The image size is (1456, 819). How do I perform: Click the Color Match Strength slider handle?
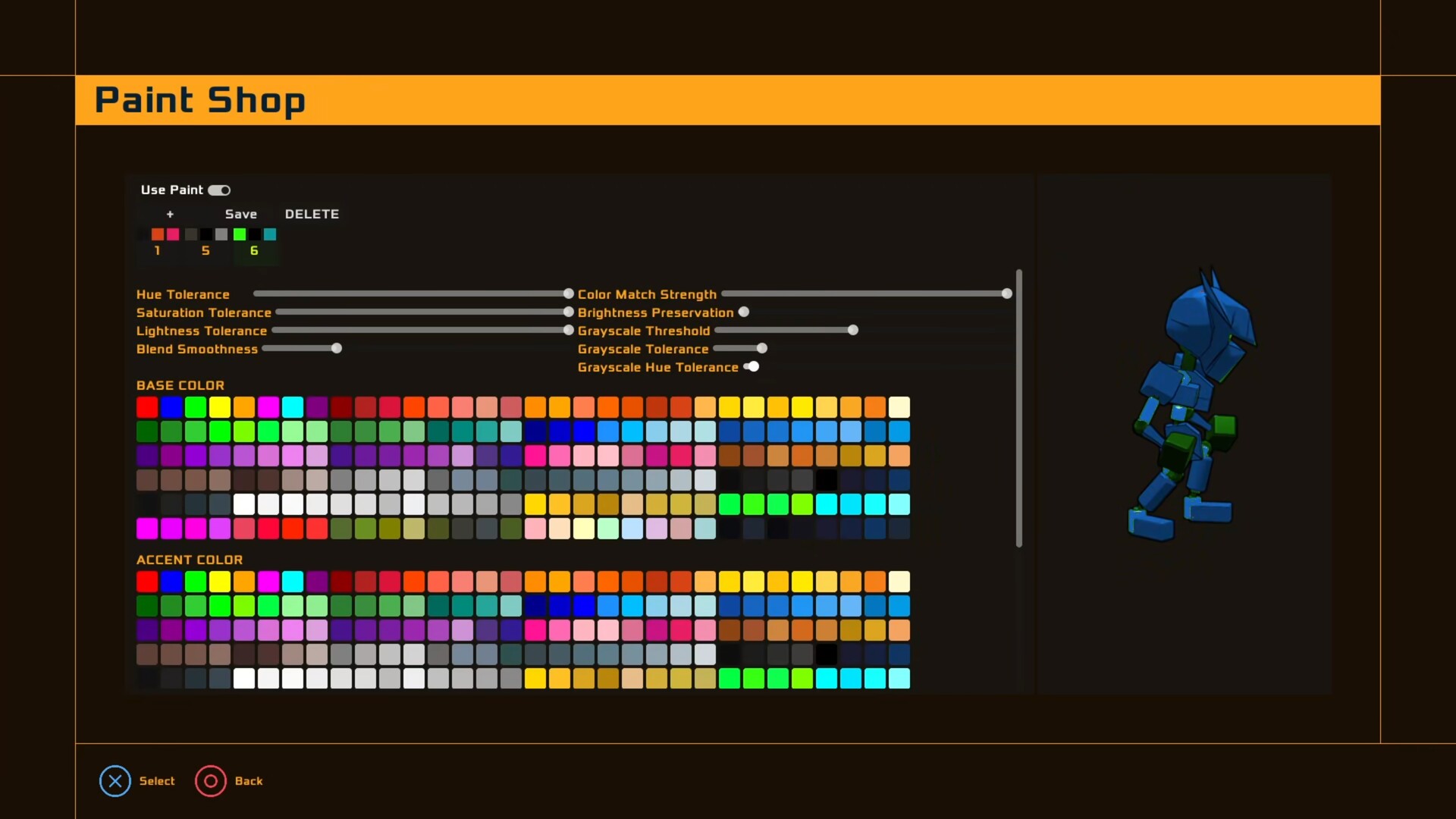1006,293
